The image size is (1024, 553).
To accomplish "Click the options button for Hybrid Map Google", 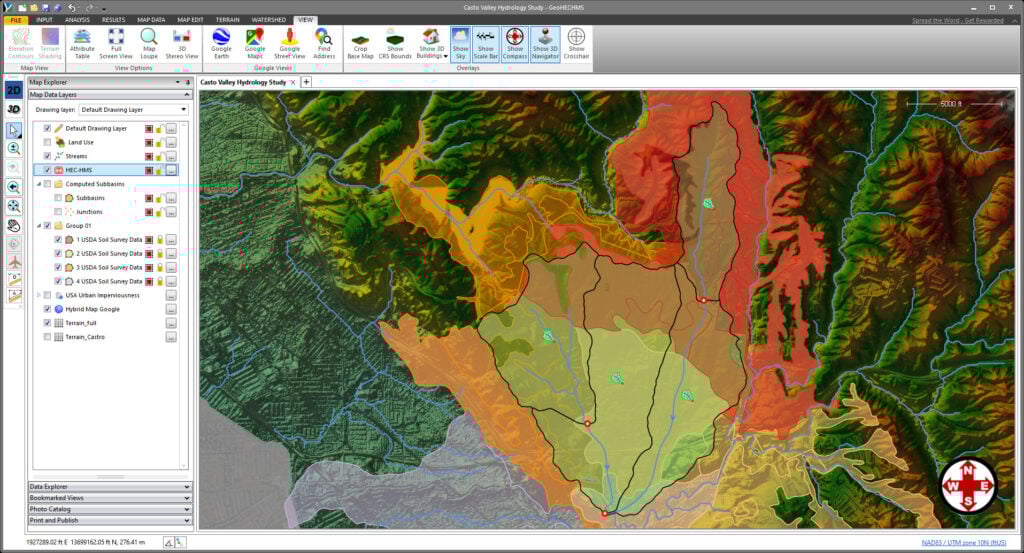I will coord(171,309).
